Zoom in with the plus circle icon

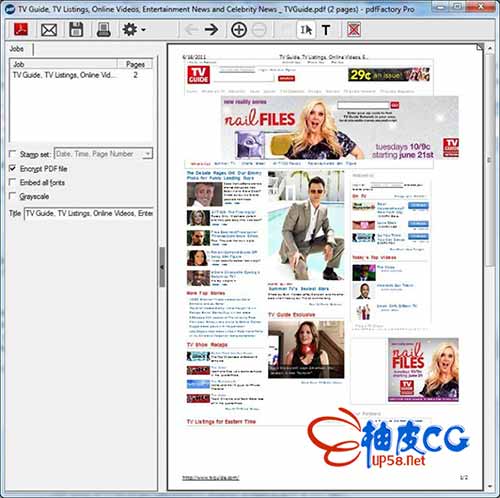239,30
